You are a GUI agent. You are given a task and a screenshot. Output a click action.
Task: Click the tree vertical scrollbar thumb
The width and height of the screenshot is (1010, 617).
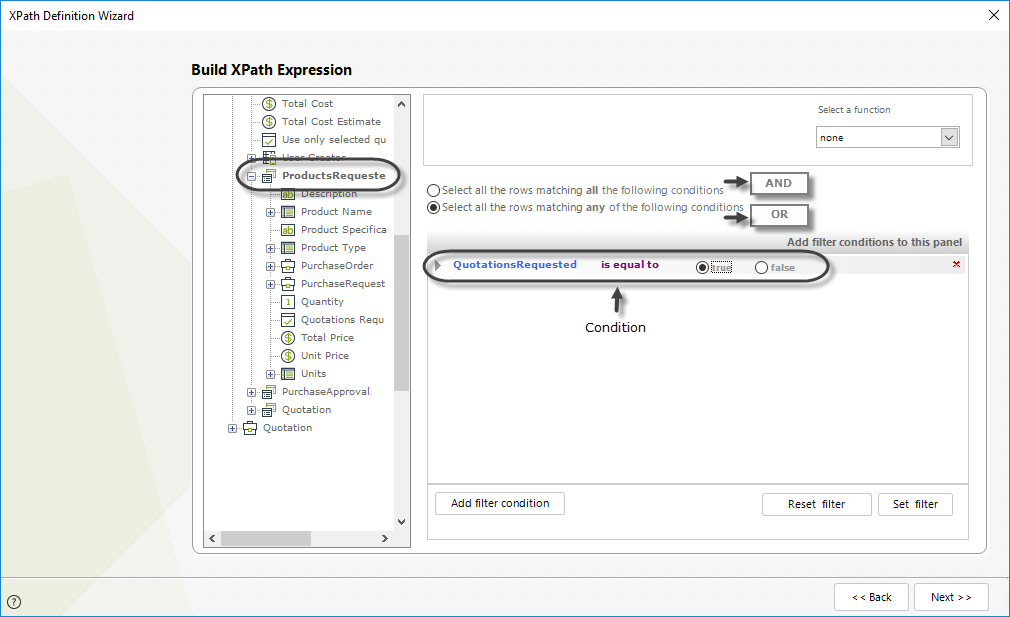401,313
